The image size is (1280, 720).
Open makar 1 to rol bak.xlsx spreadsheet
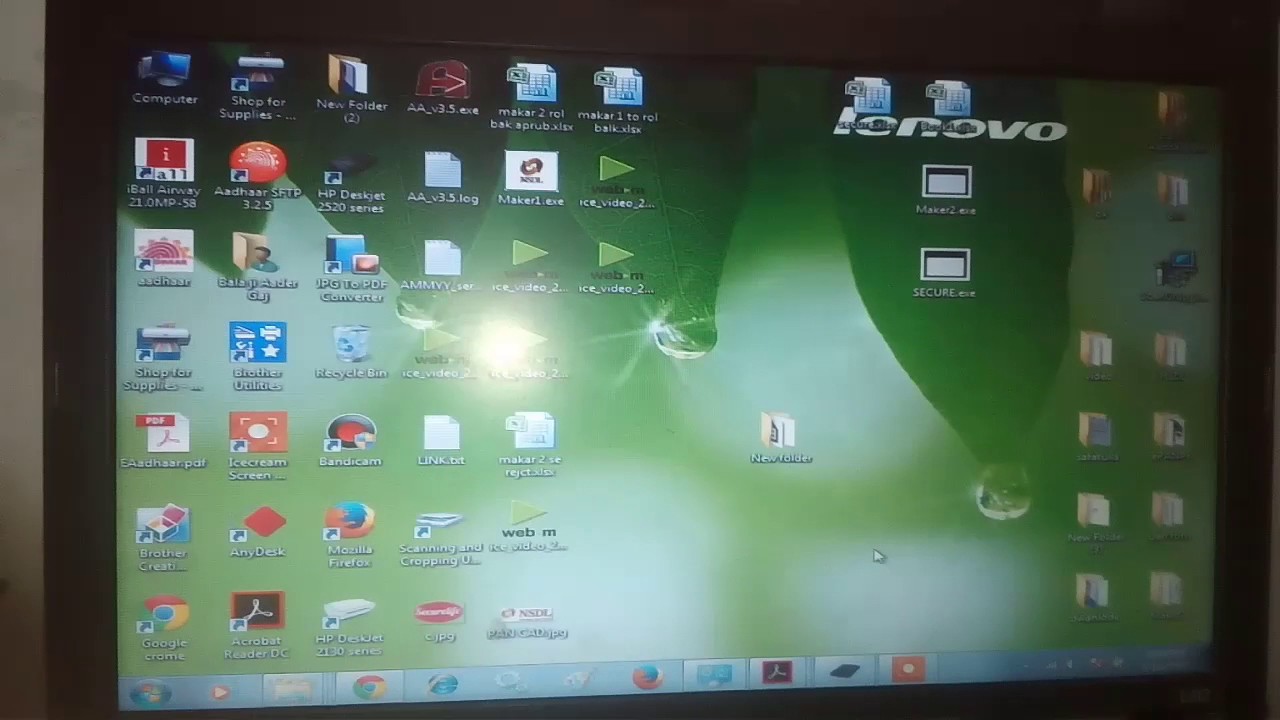pyautogui.click(x=618, y=101)
